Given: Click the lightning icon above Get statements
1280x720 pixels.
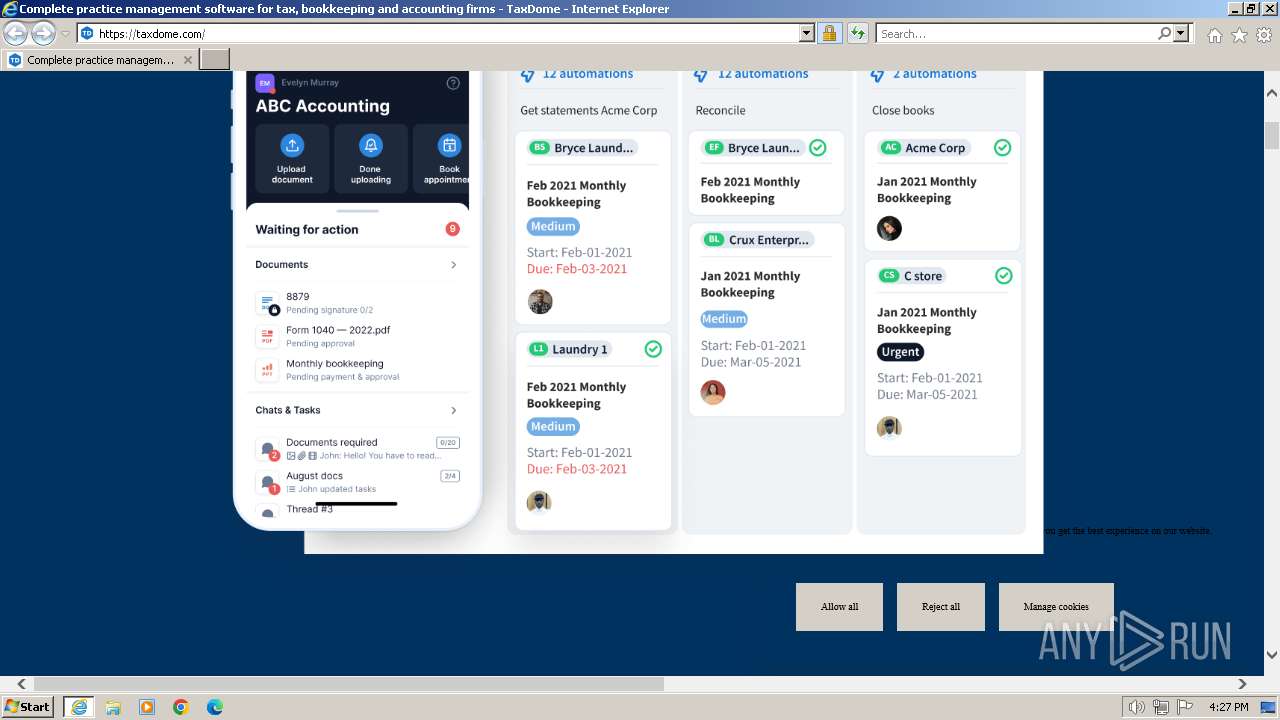Looking at the screenshot, I should tap(527, 74).
